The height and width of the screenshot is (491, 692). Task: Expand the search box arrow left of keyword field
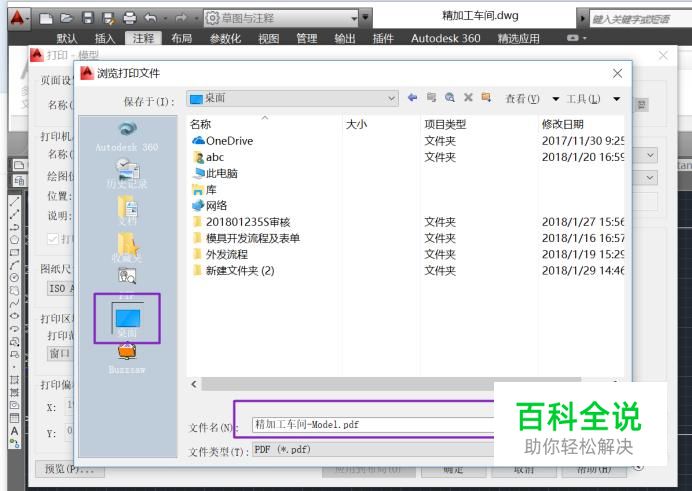tap(583, 19)
